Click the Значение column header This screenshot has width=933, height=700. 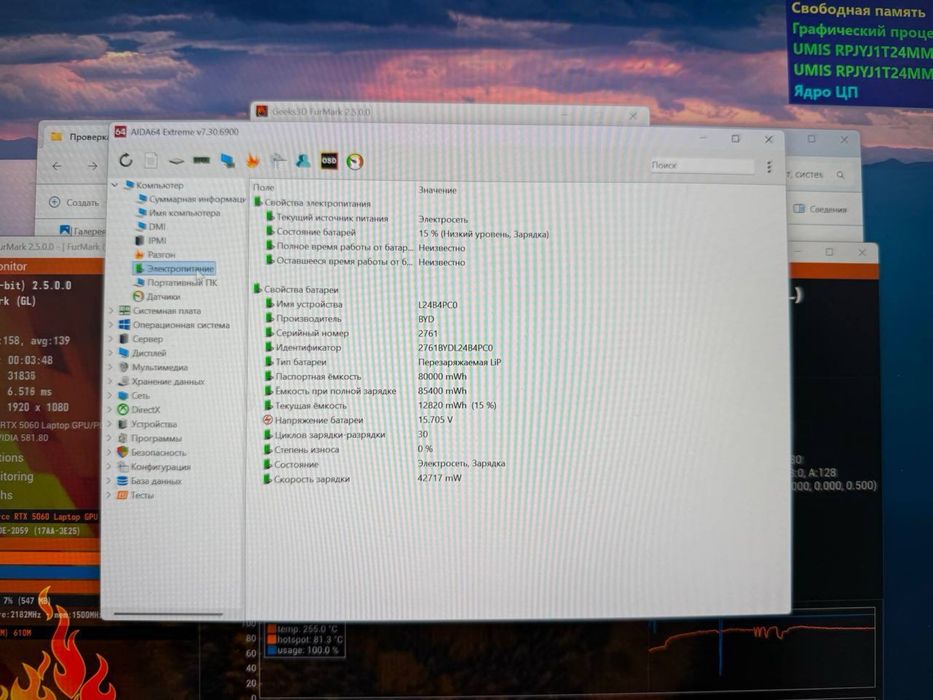point(437,190)
